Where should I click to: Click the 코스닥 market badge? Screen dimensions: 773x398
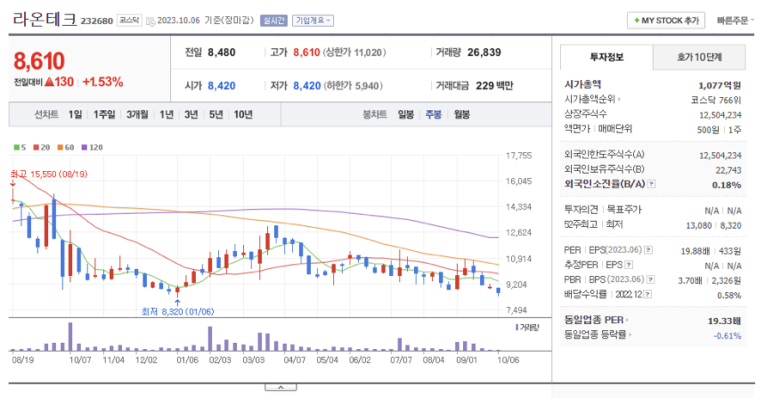coord(130,21)
